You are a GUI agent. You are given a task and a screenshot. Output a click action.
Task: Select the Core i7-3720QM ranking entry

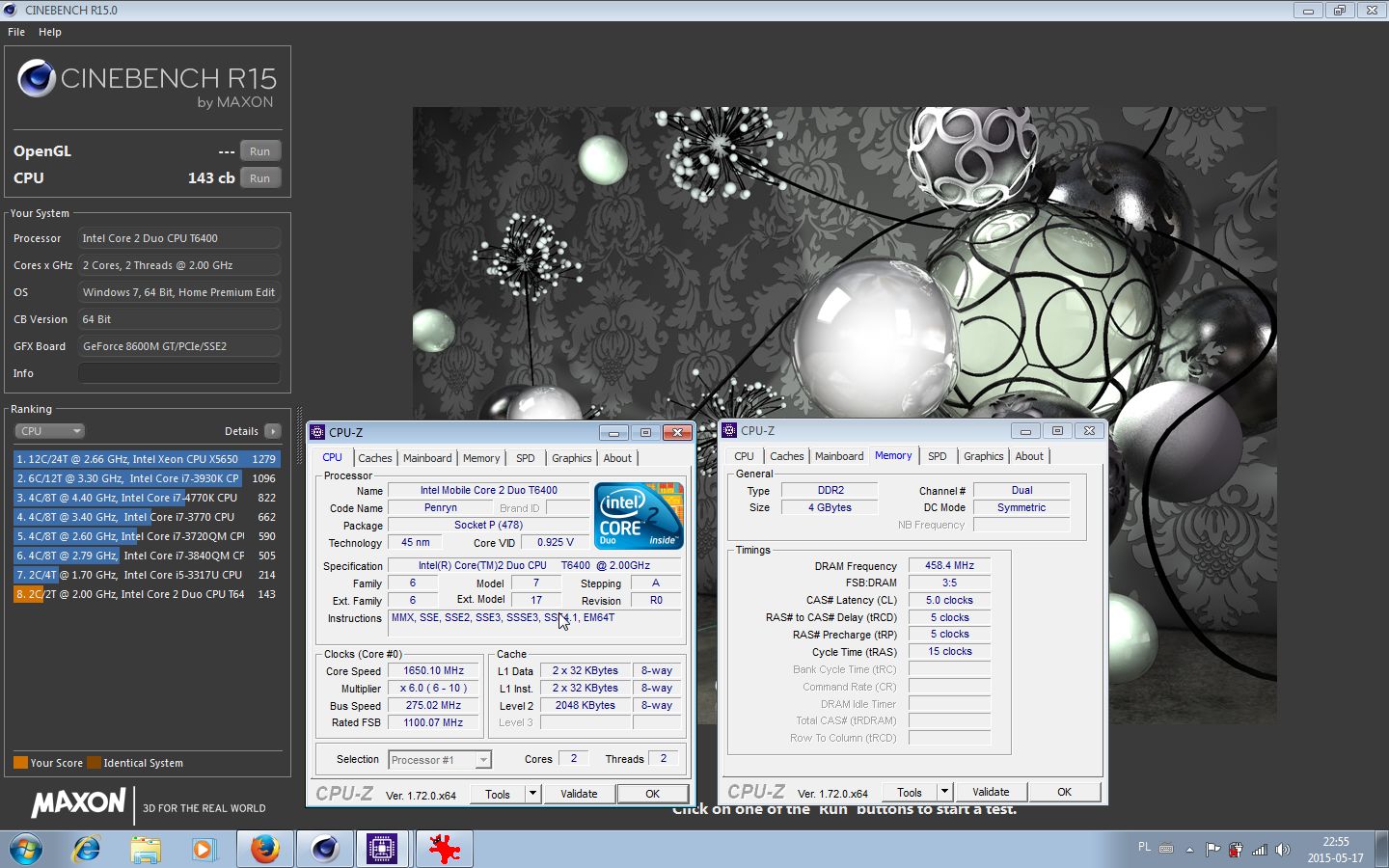(147, 536)
